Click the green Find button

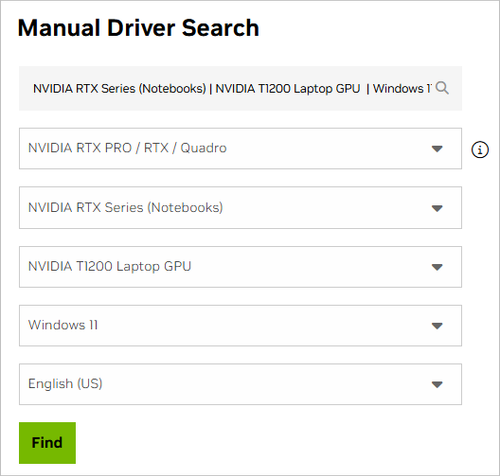tap(47, 443)
